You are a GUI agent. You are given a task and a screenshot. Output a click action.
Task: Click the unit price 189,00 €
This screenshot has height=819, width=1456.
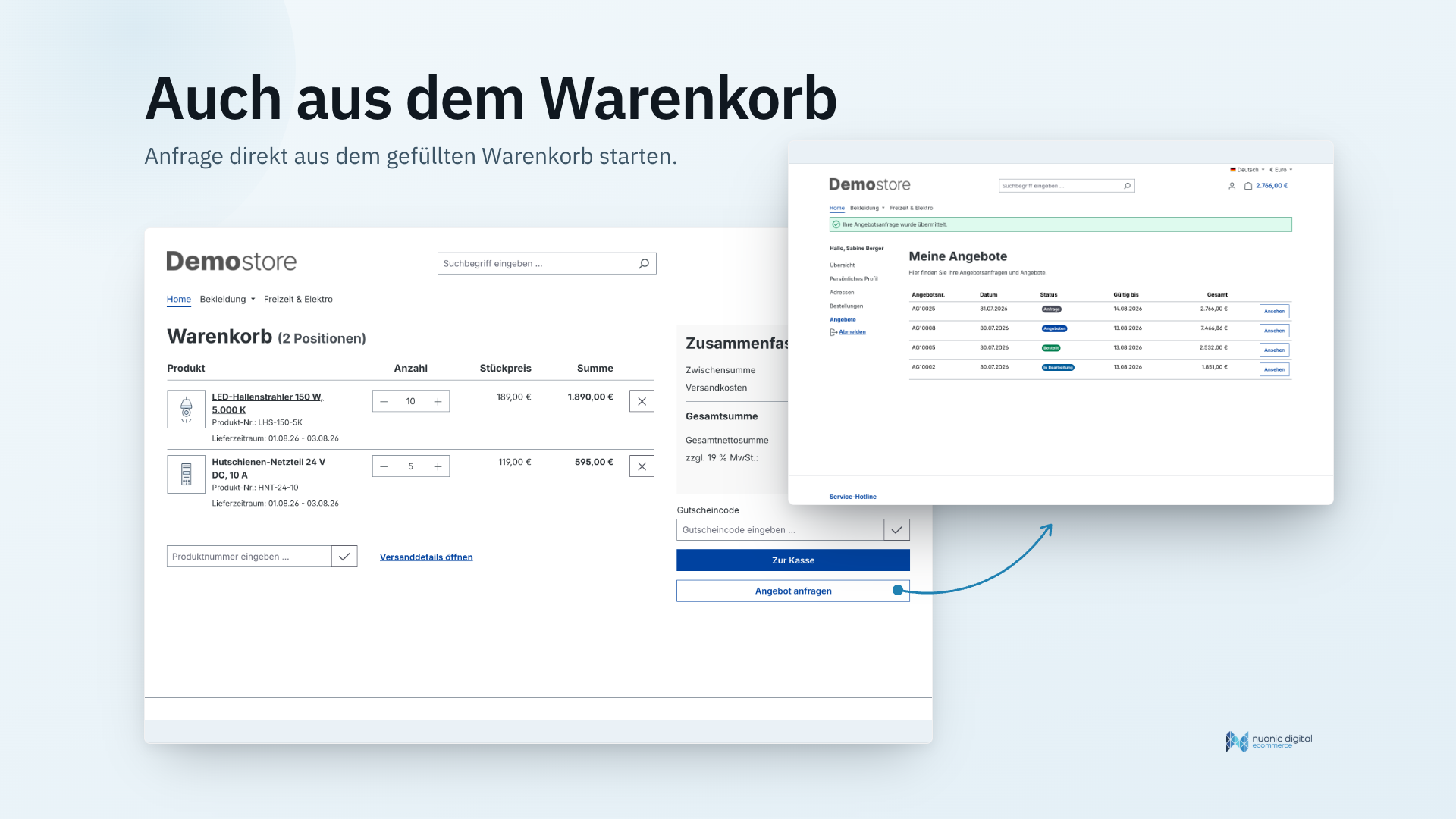514,397
